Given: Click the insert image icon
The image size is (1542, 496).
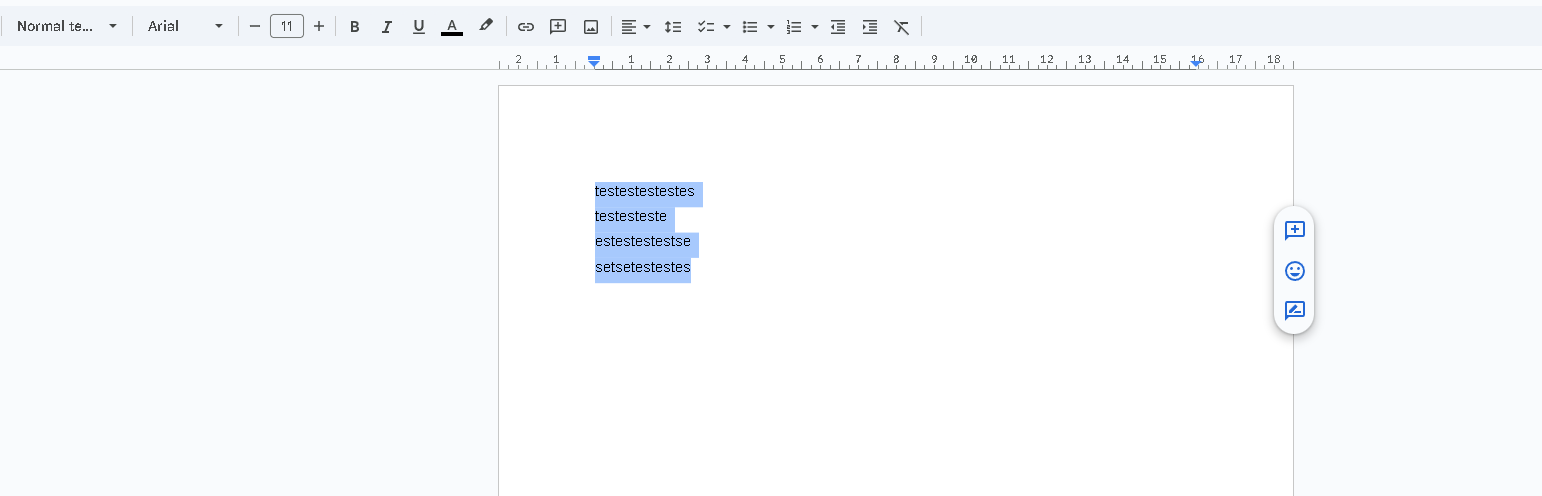Looking at the screenshot, I should 591,27.
